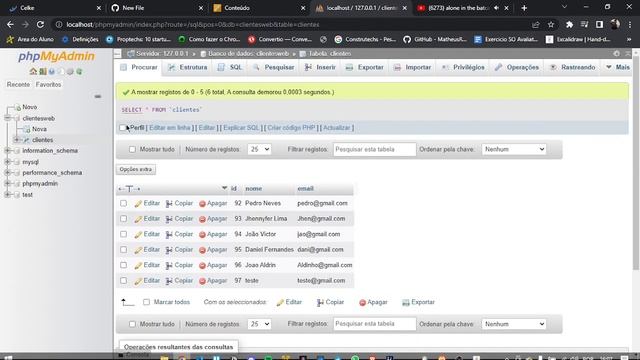
Task: Click the log out icon beside home
Action: pyautogui.click(x=42, y=71)
